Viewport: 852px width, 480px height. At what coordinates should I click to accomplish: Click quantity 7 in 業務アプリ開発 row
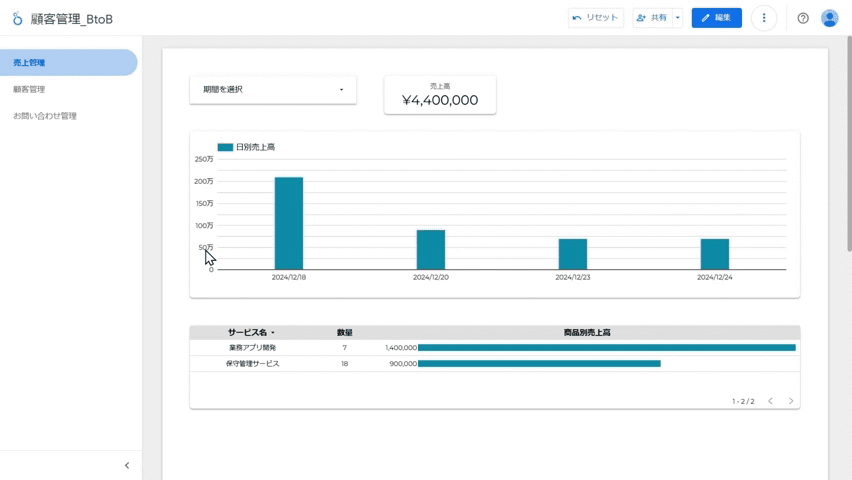point(344,348)
